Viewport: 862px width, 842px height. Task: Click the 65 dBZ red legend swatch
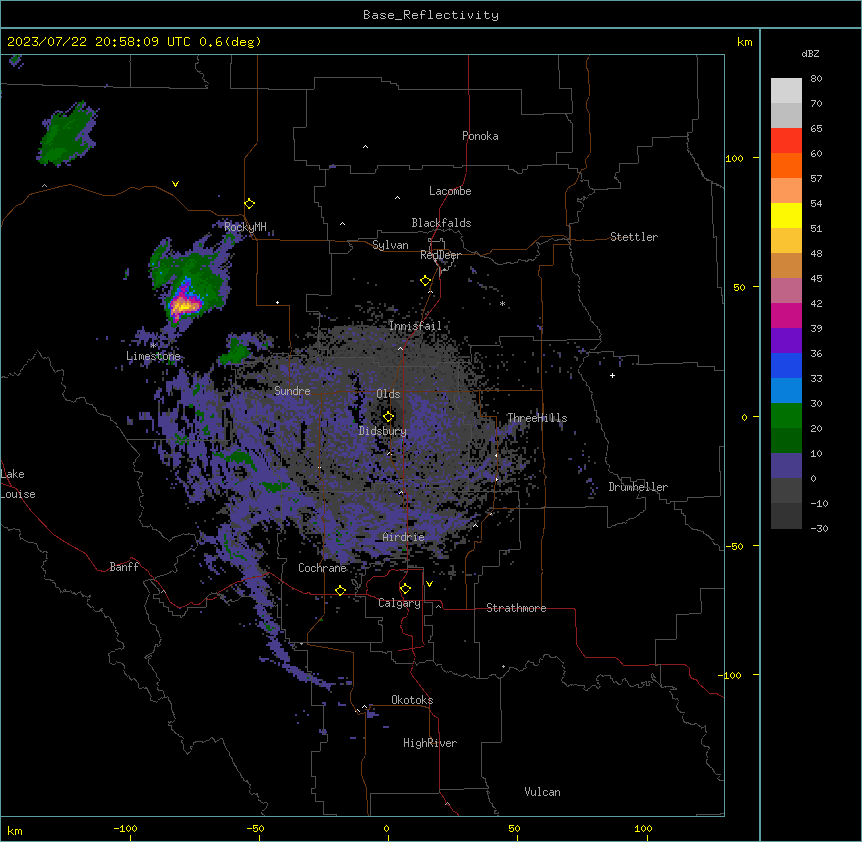(x=786, y=140)
